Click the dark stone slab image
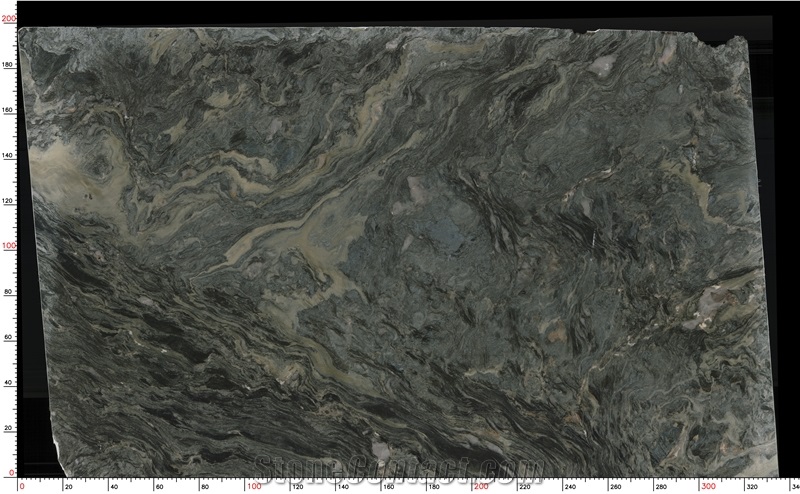Screen dimensions: 800x494 [398, 253]
